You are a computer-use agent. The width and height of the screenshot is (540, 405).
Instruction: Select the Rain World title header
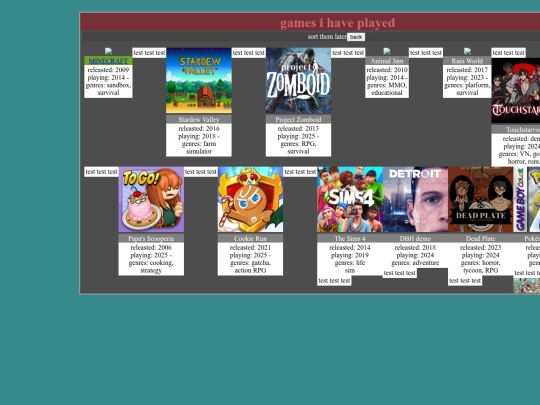click(467, 61)
